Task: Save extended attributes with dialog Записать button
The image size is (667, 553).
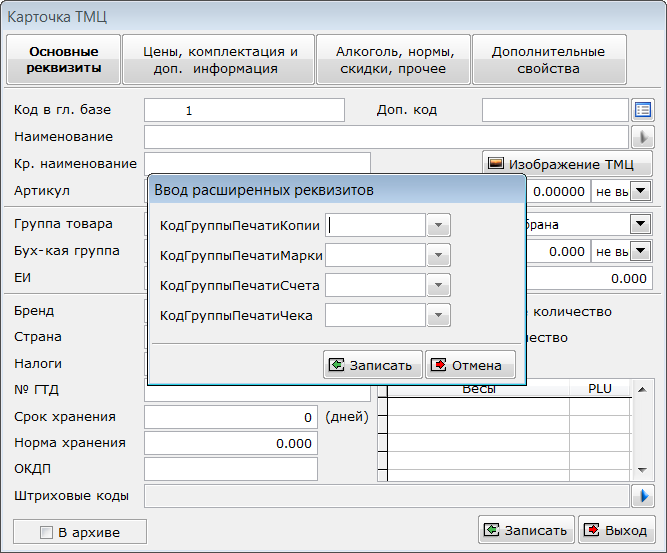Action: (373, 365)
